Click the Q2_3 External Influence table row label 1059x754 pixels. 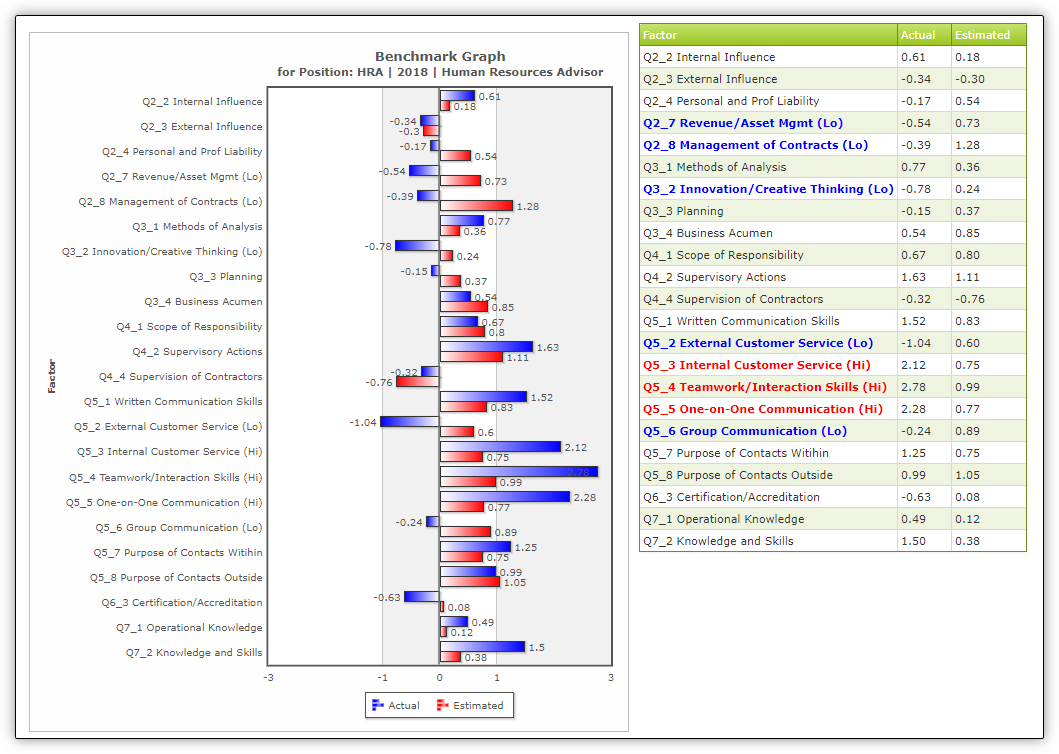click(x=710, y=79)
